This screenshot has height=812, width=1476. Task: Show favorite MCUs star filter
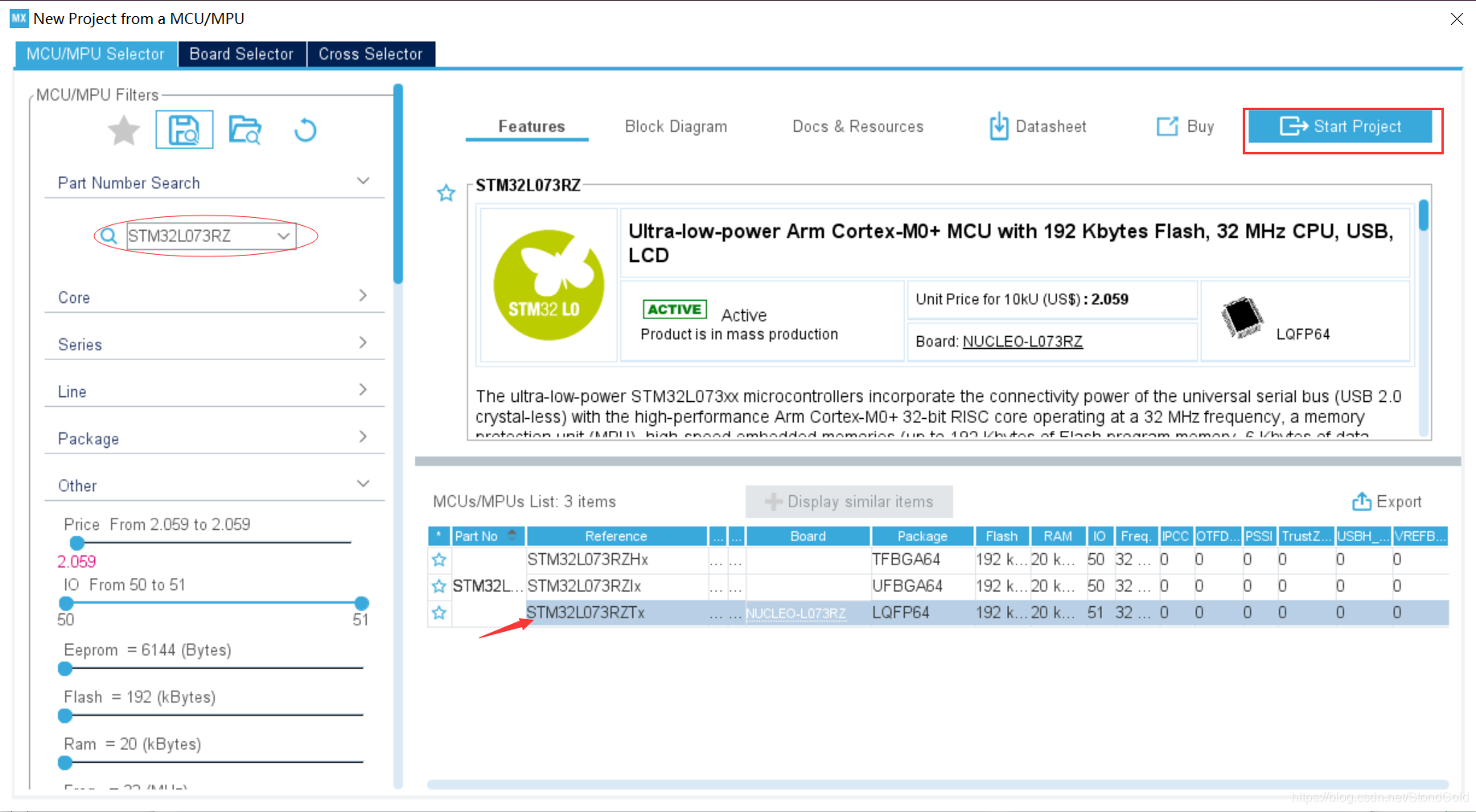124,130
